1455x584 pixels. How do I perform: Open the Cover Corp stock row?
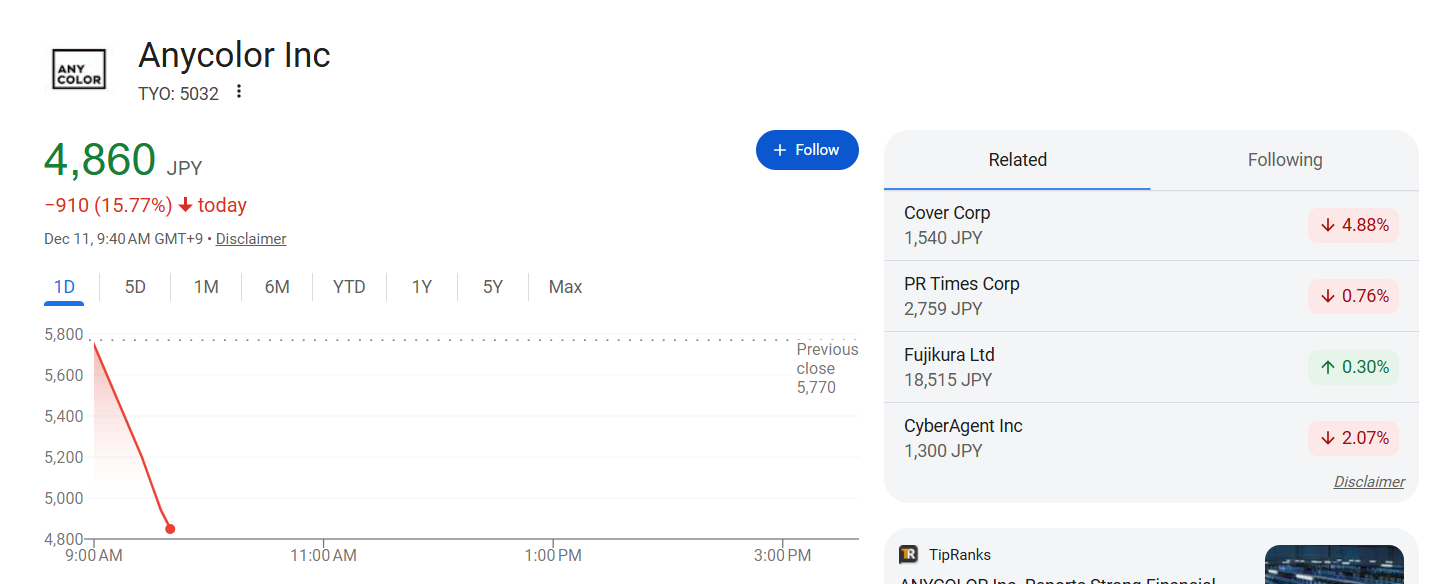tap(1151, 225)
